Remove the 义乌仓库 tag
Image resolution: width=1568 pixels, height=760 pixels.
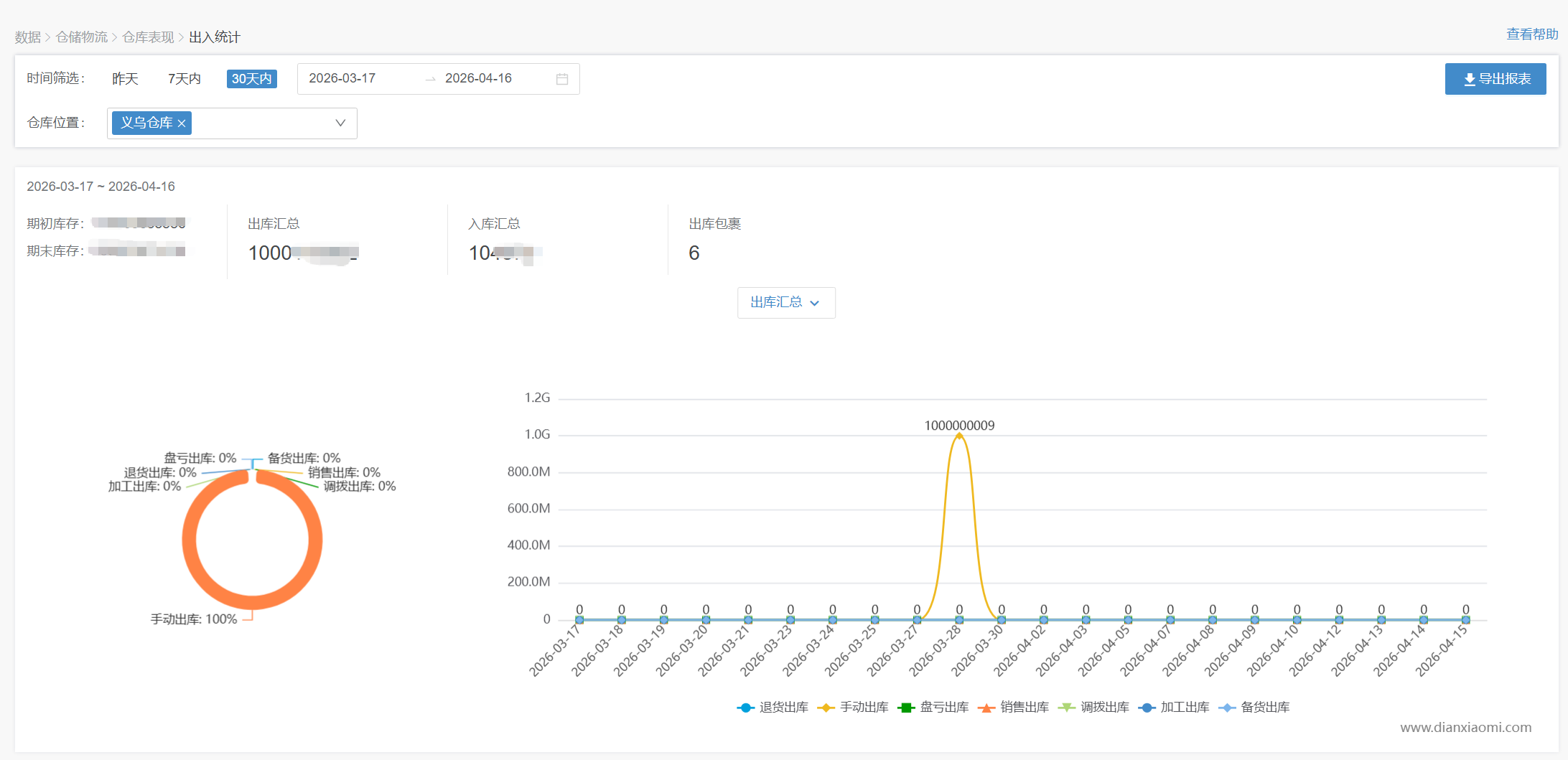coord(182,123)
